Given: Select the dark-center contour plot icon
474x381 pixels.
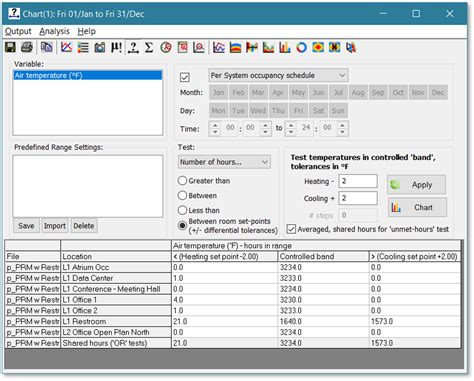Looking at the screenshot, I should click(335, 47).
